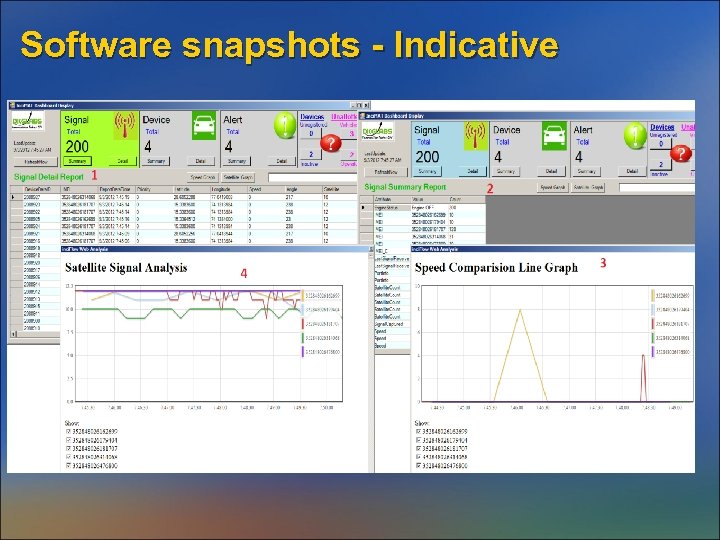This screenshot has height=540, width=720.
Task: Open Satellite Graph from Signal Summary Report window
Action: [589, 187]
